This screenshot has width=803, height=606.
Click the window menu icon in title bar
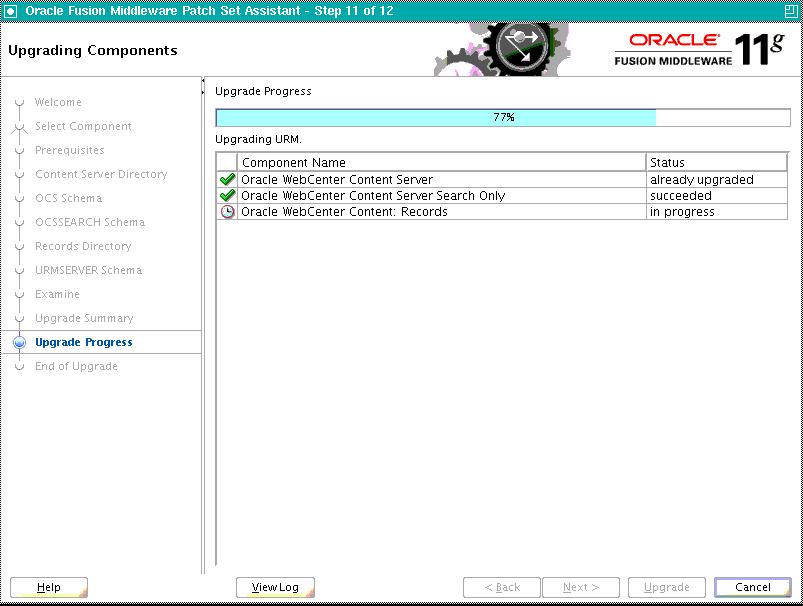(10, 11)
